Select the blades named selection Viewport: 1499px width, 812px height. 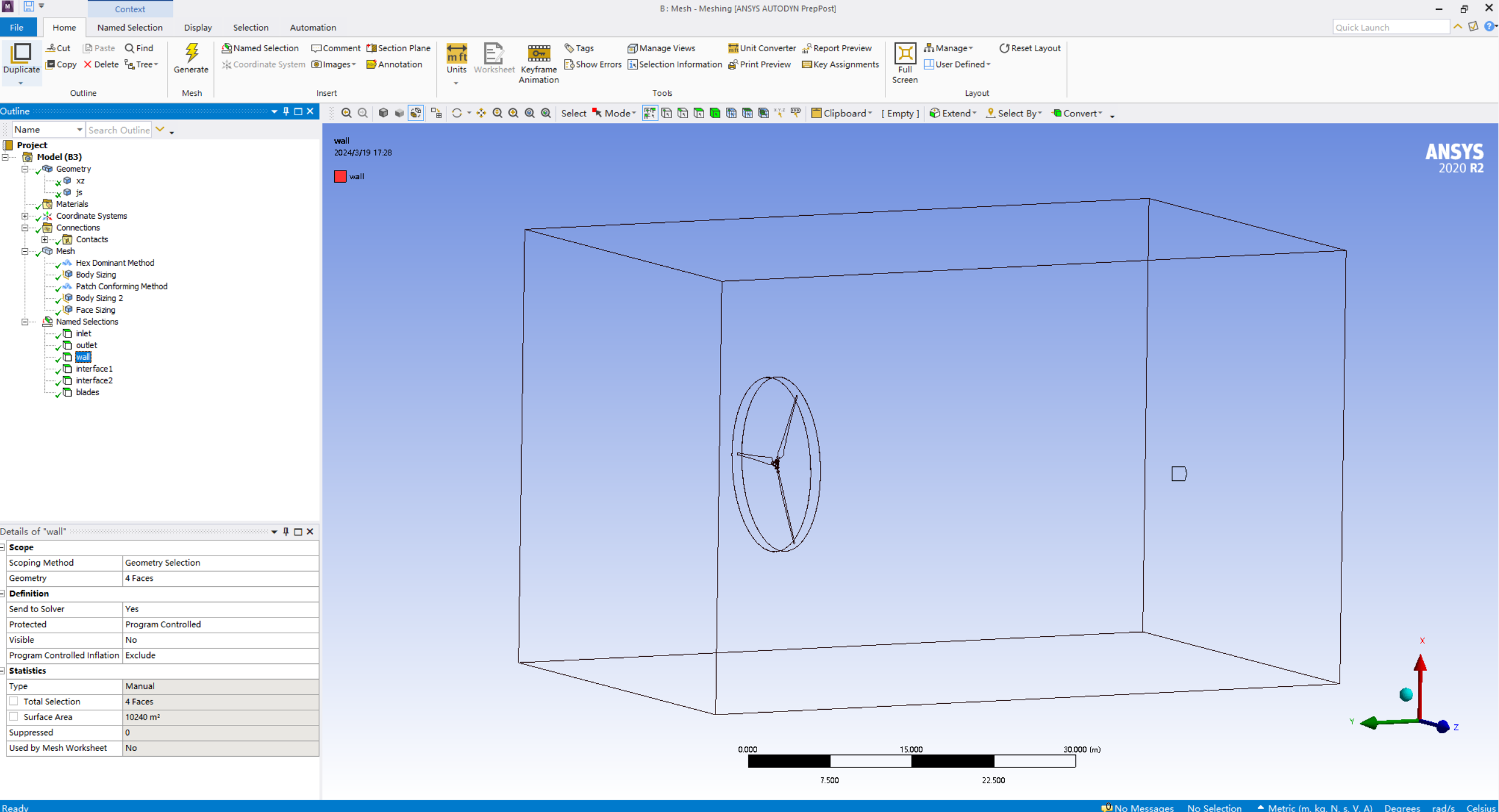[87, 392]
